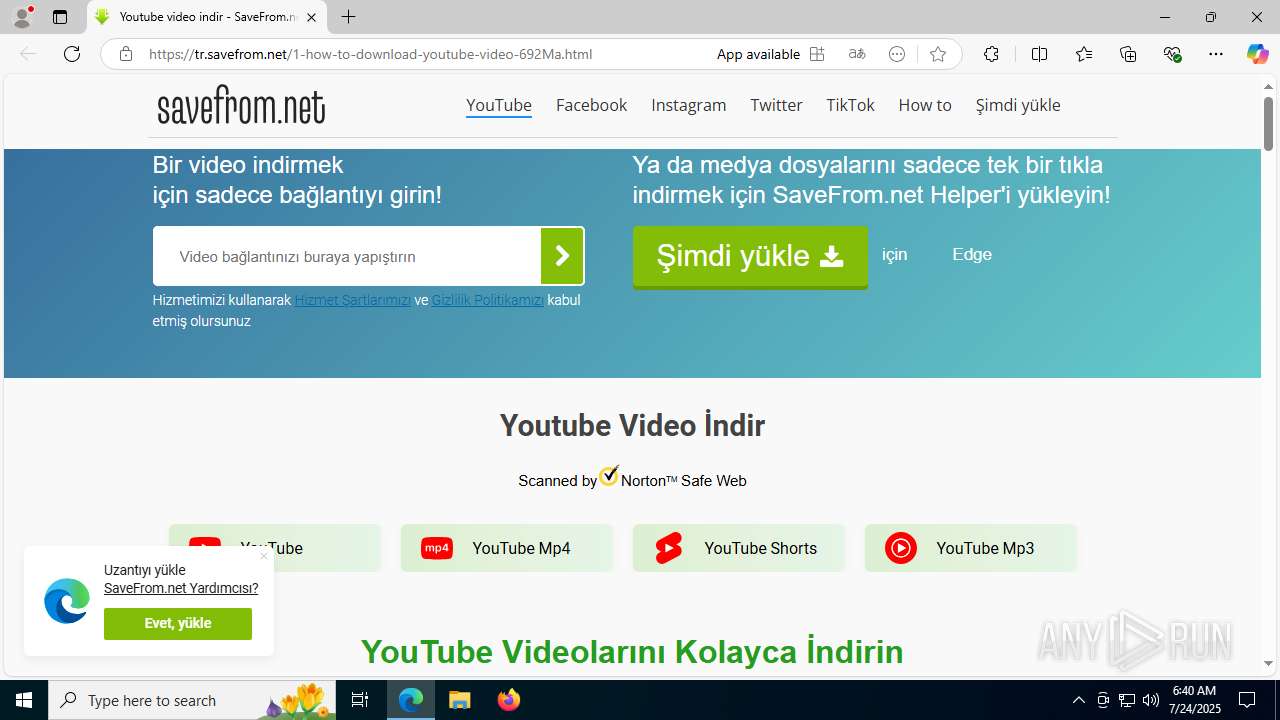Open the Favorites list icon
Viewport: 1280px width, 720px height.
pyautogui.click(x=1084, y=54)
